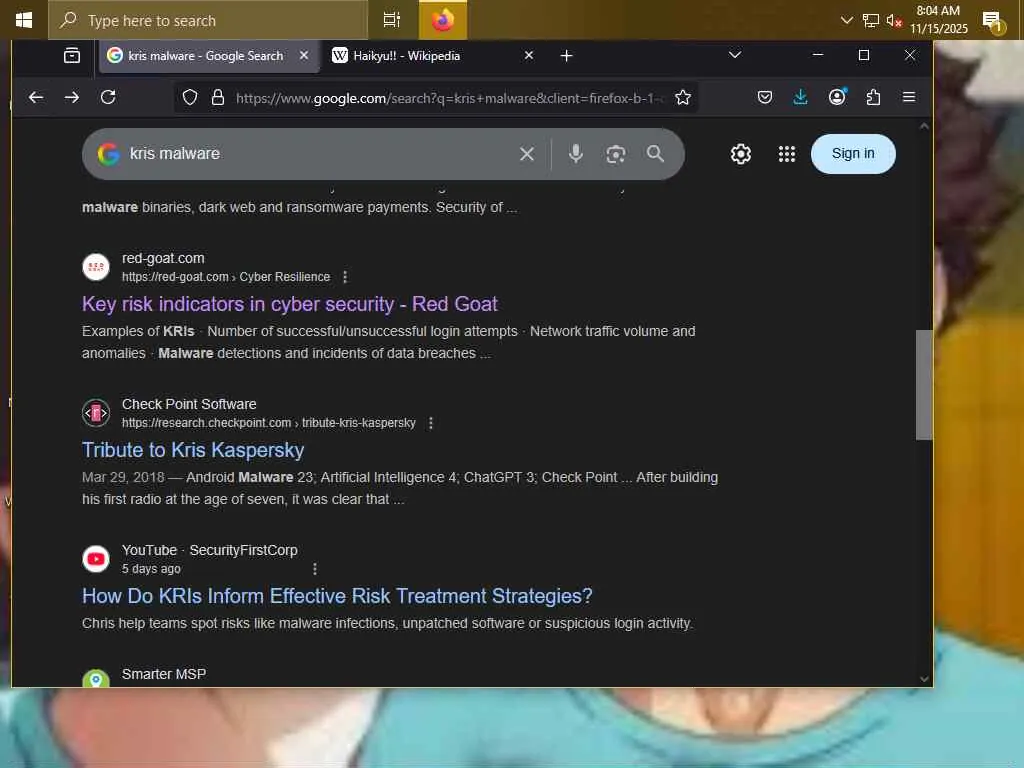Click the Check Point Software favicon
The height and width of the screenshot is (768, 1024).
click(x=96, y=413)
